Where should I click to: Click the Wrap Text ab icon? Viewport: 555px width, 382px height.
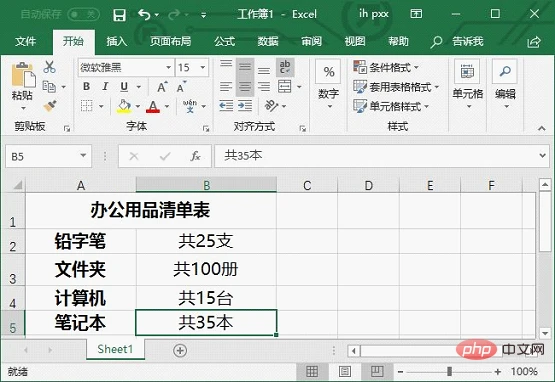click(285, 67)
